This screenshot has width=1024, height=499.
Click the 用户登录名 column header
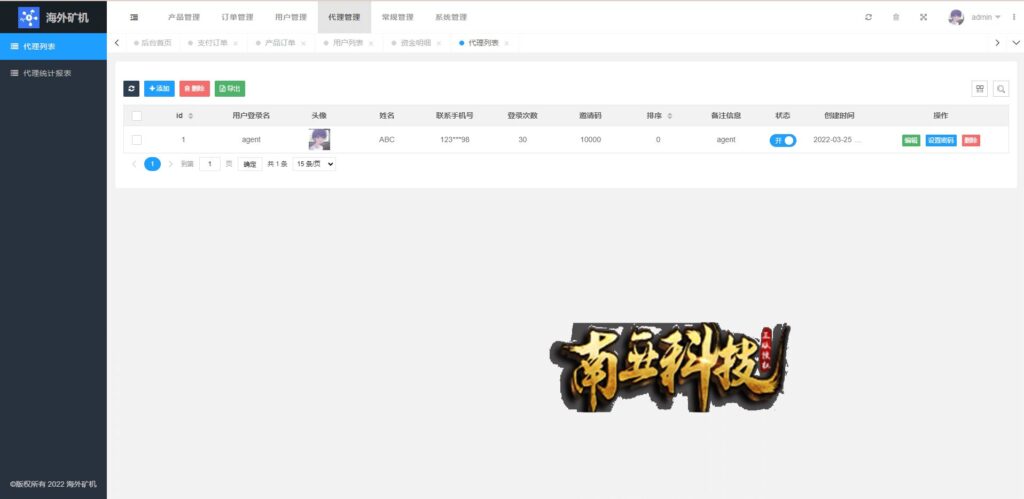click(x=251, y=116)
